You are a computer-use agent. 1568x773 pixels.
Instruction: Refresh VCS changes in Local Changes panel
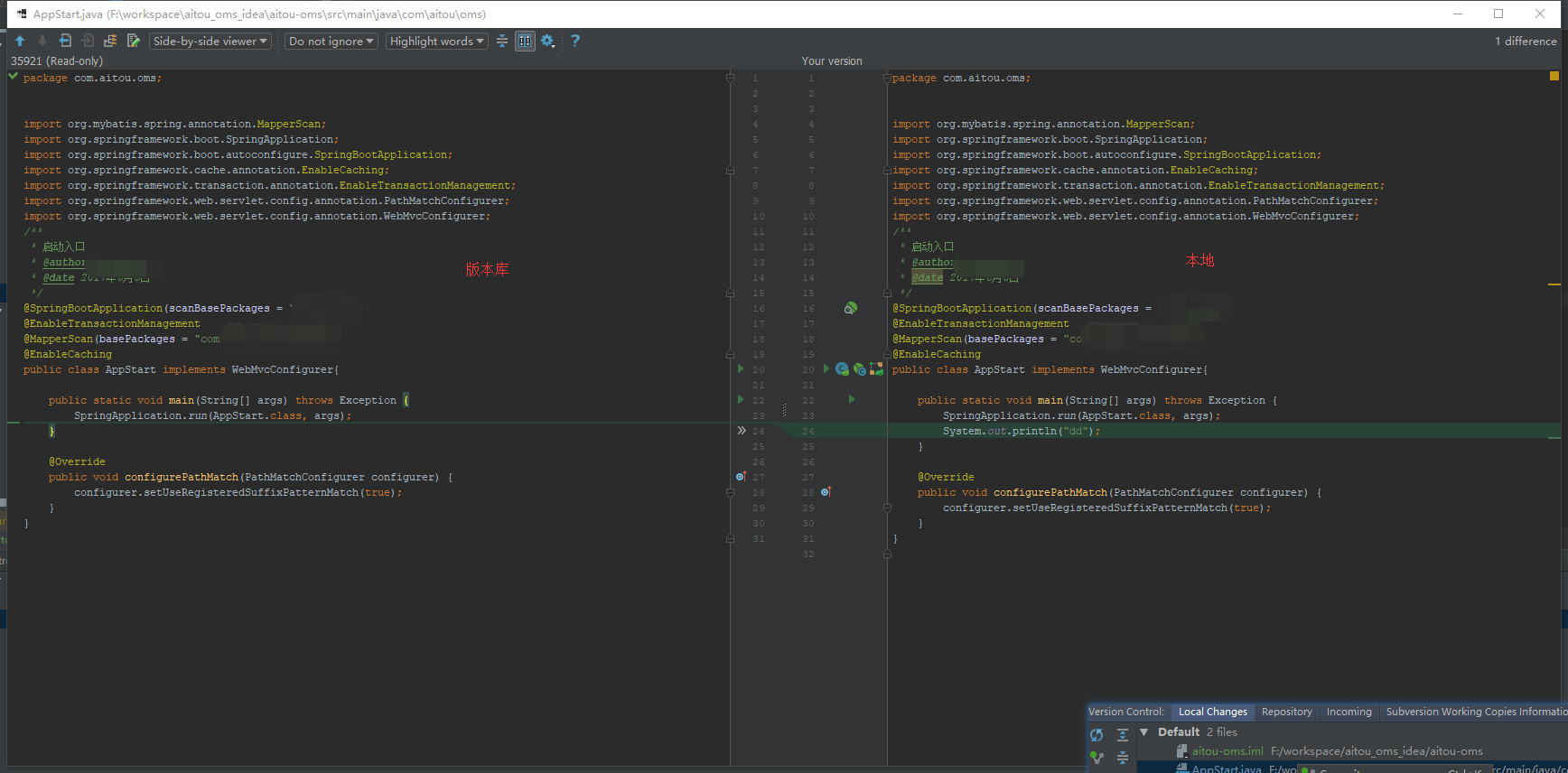pyautogui.click(x=1097, y=735)
